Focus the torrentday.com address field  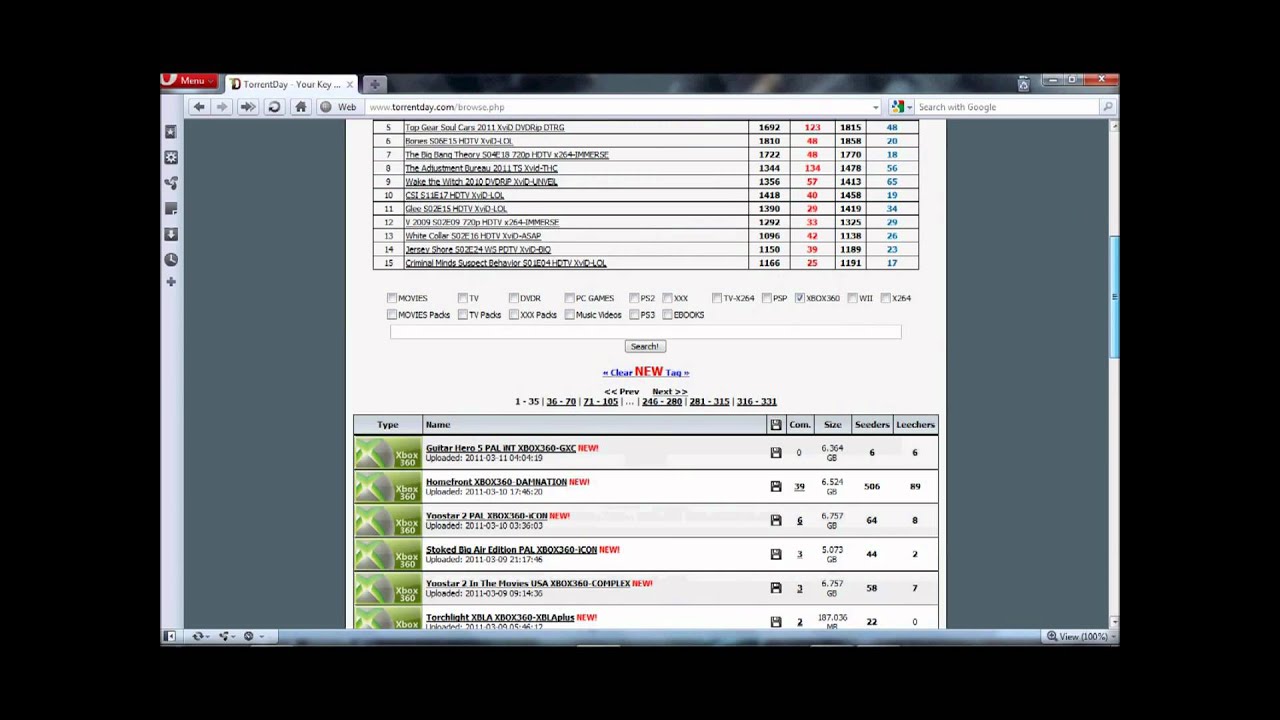pyautogui.click(x=615, y=107)
